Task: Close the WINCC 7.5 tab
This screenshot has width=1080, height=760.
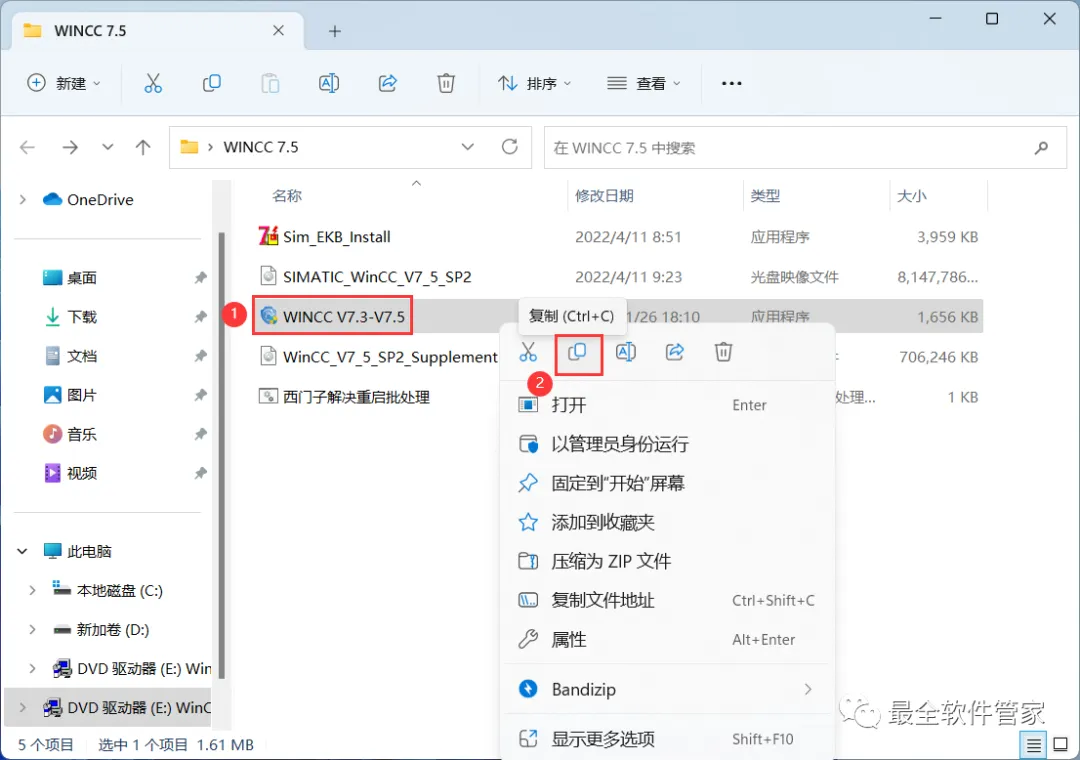Action: tap(278, 30)
